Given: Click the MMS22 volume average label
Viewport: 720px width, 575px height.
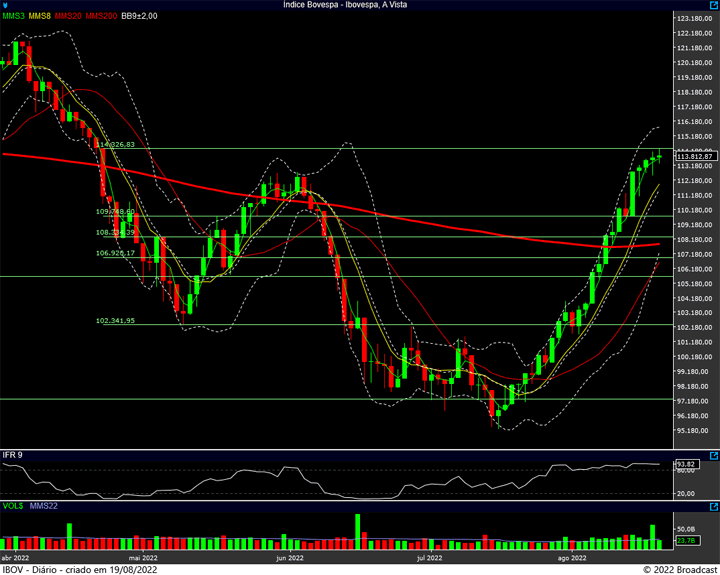Looking at the screenshot, I should 44,506.
